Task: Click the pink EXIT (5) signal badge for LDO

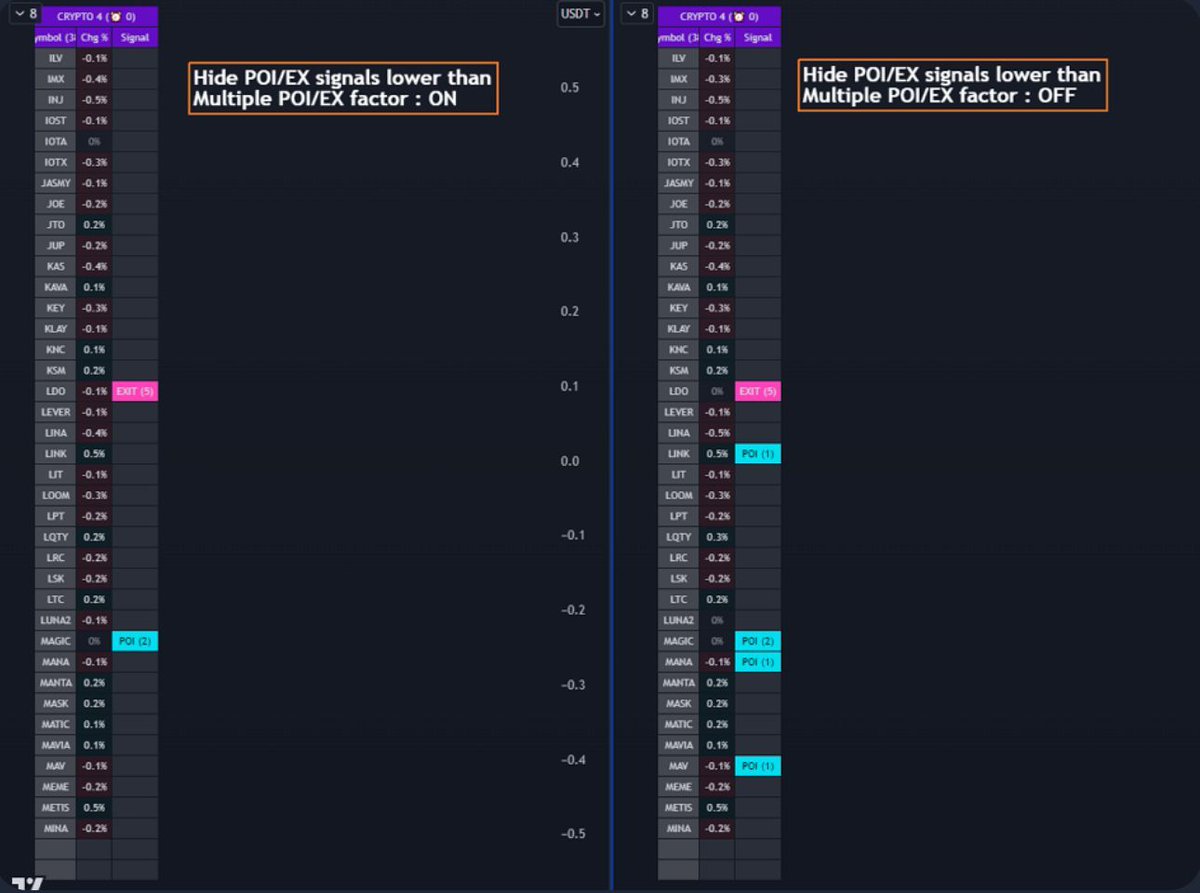Action: click(134, 391)
